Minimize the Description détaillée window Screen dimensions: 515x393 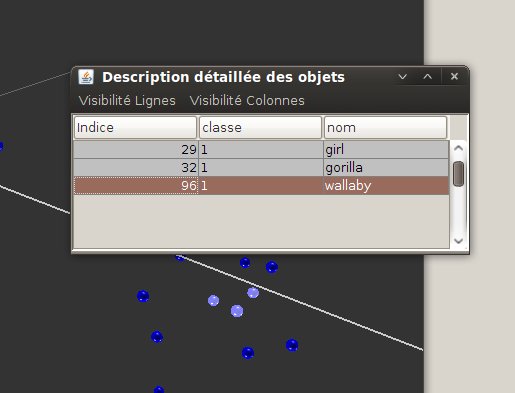tap(403, 77)
